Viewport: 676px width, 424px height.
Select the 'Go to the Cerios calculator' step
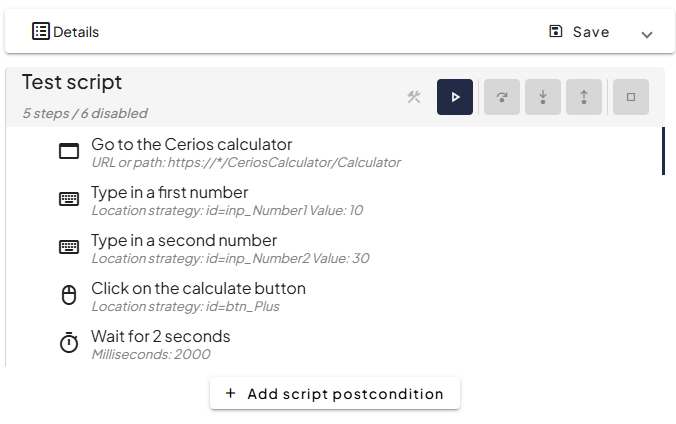pyautogui.click(x=191, y=144)
